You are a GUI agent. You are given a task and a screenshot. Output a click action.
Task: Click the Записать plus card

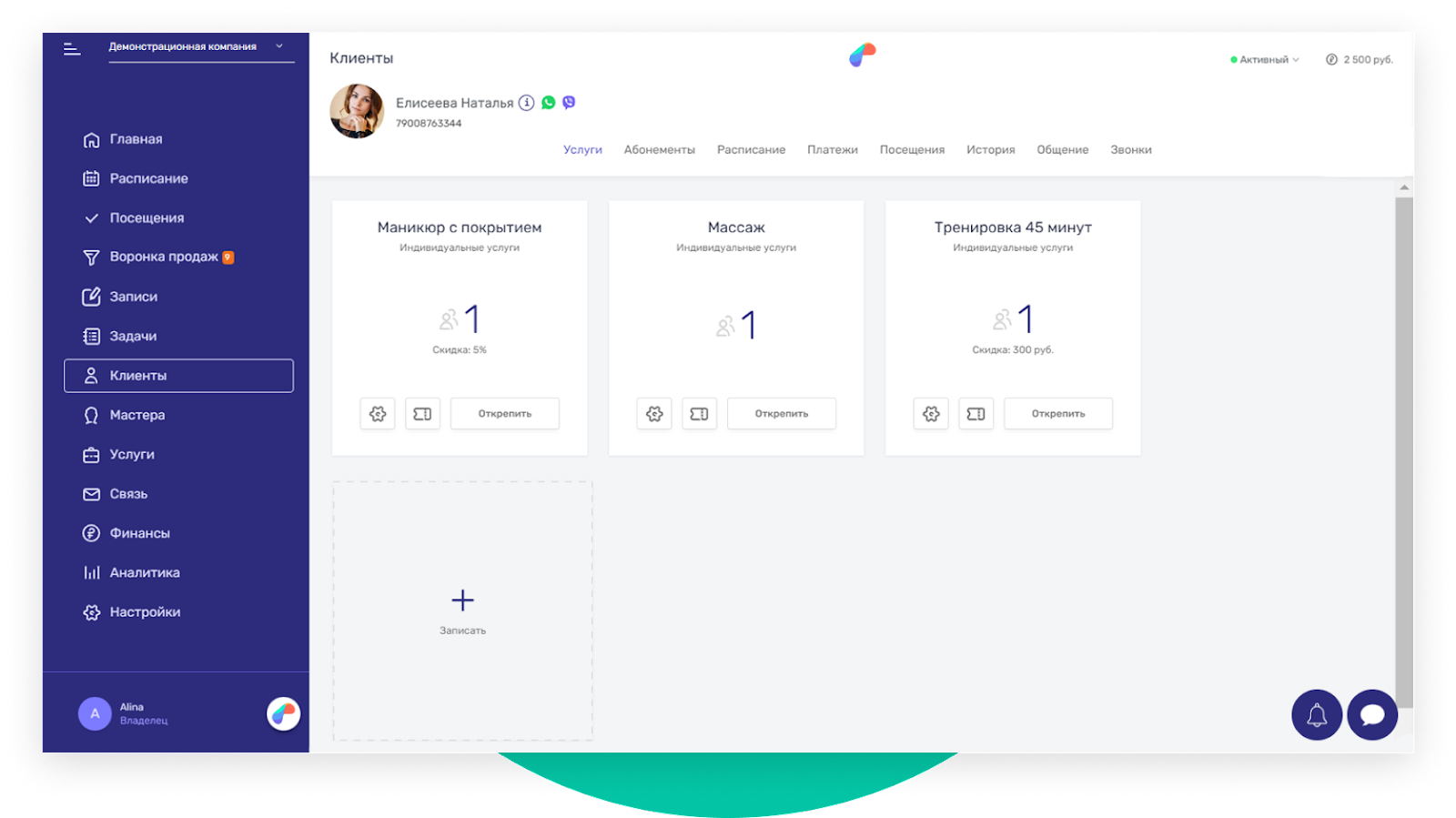pos(462,611)
